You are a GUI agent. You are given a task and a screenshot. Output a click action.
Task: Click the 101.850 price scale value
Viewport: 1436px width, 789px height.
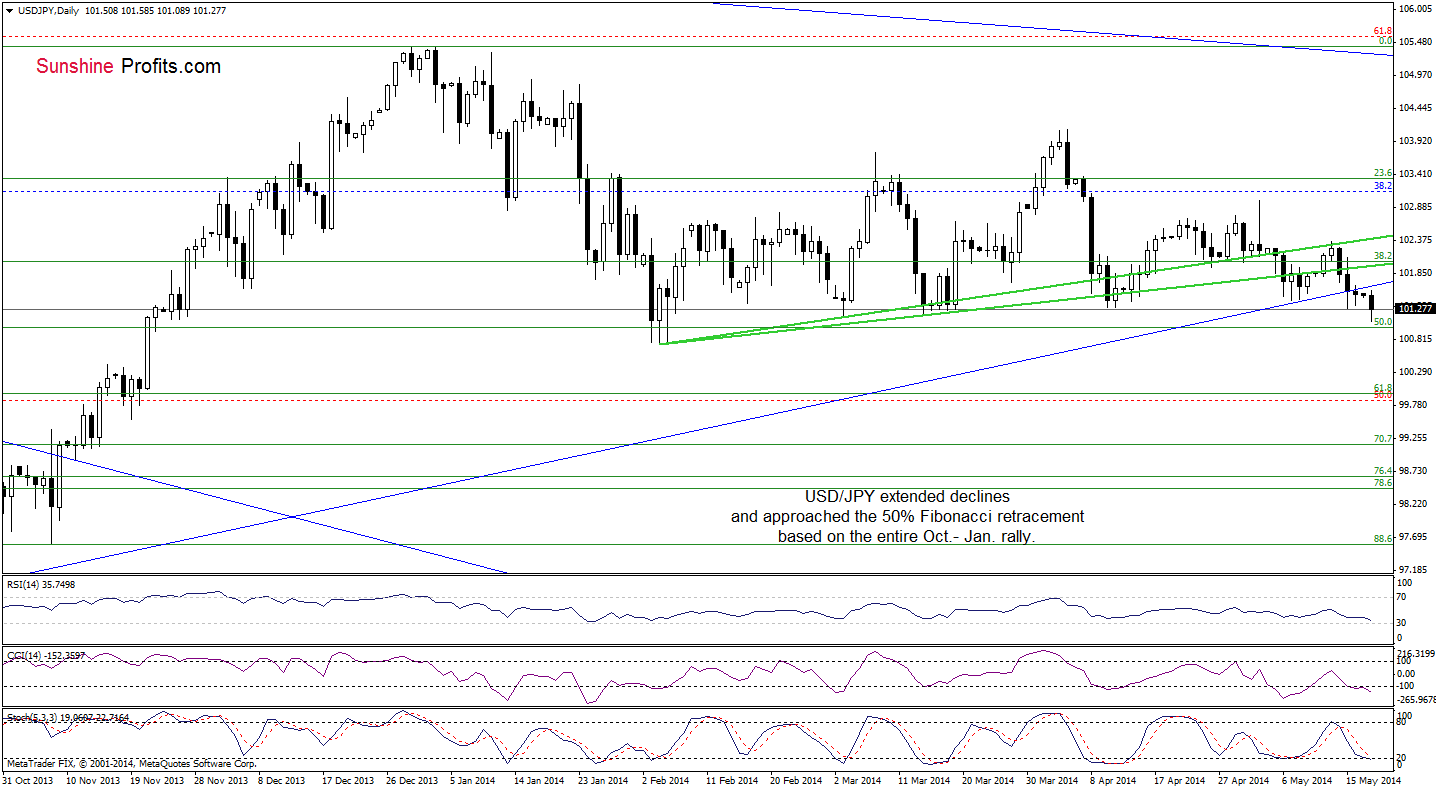point(1416,273)
